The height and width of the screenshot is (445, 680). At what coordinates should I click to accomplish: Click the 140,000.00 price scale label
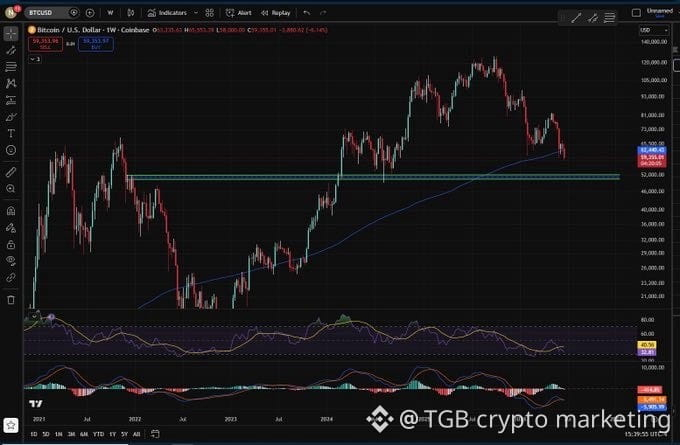point(654,42)
